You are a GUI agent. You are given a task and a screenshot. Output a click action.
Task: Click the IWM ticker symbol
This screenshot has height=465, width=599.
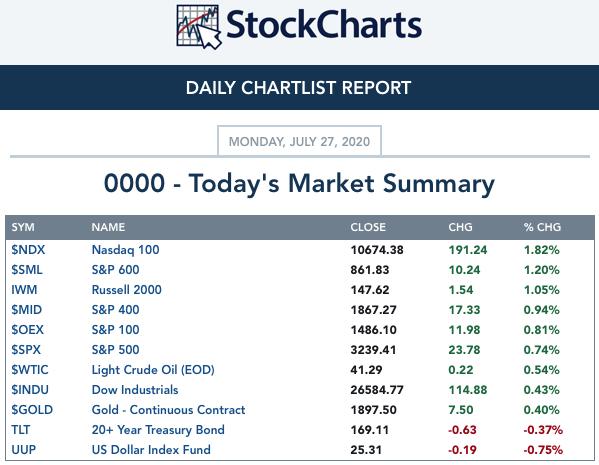coord(24,290)
